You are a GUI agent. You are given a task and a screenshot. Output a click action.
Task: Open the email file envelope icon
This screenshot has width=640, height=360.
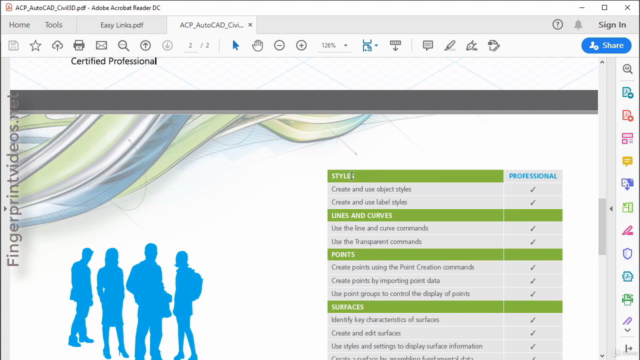101,45
